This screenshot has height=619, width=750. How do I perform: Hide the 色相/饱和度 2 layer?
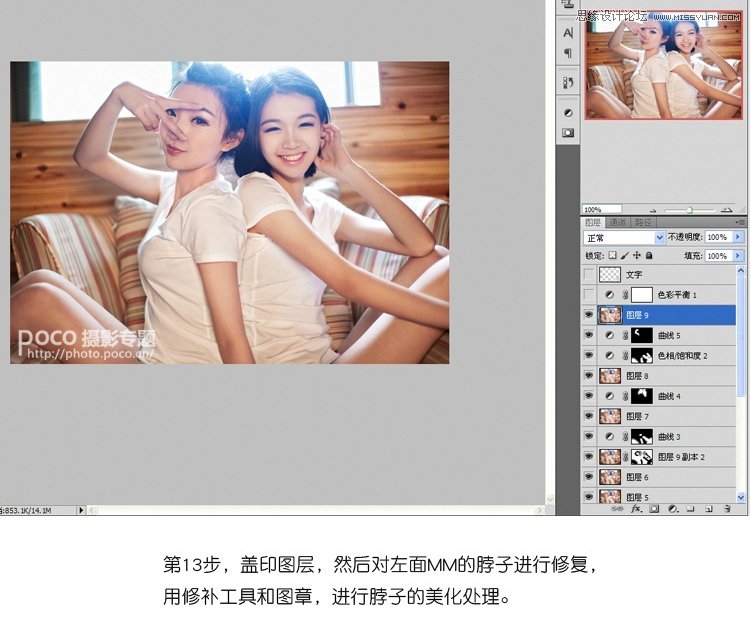click(x=589, y=355)
